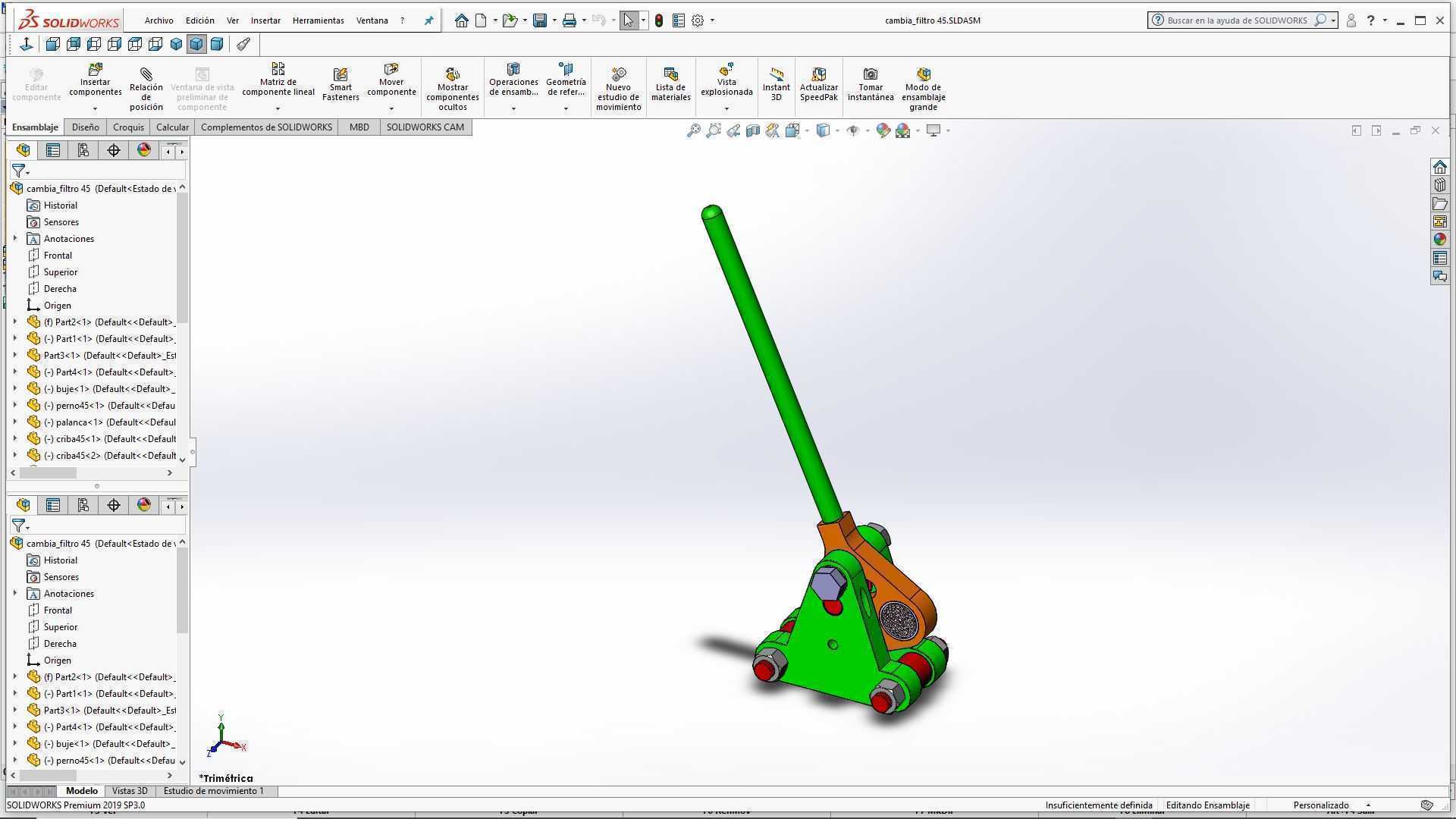The width and height of the screenshot is (1456, 819).
Task: Open the Save button dropdown arrow
Action: 554,20
